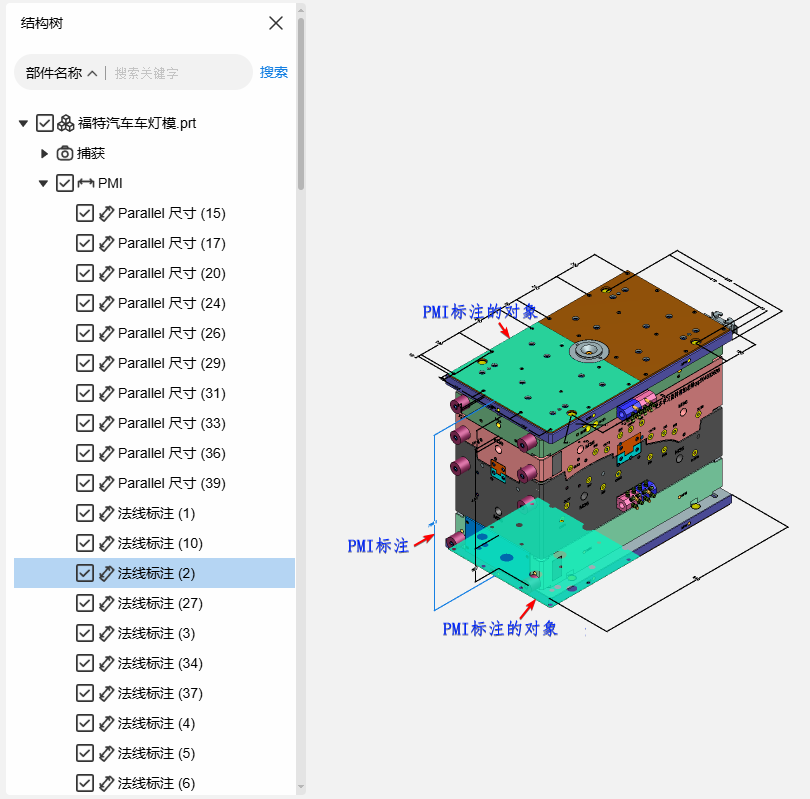Expand the 捕获 tree node

click(x=44, y=153)
